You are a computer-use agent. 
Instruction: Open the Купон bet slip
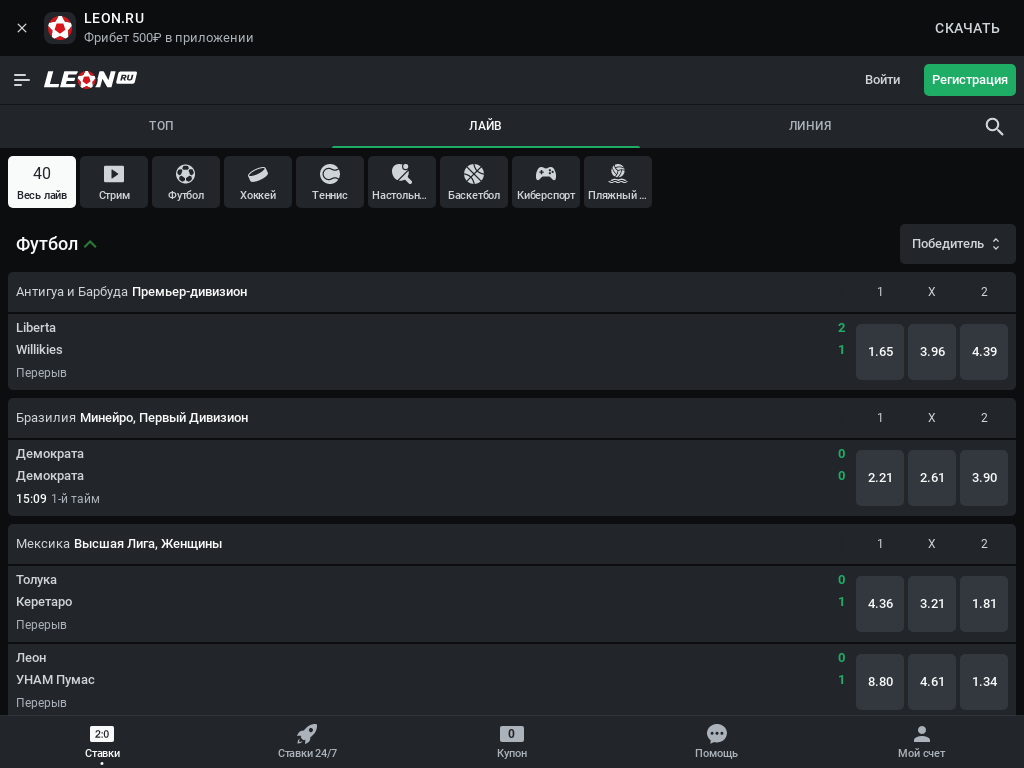(x=512, y=743)
